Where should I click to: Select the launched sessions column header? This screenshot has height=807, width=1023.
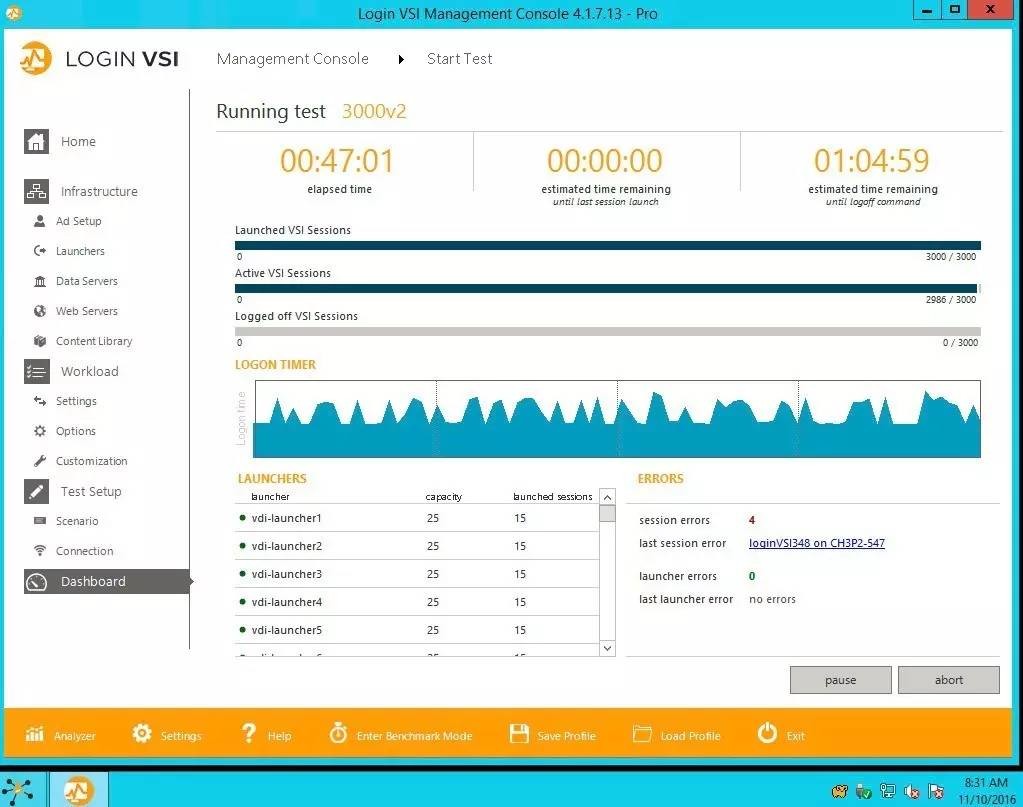(553, 496)
